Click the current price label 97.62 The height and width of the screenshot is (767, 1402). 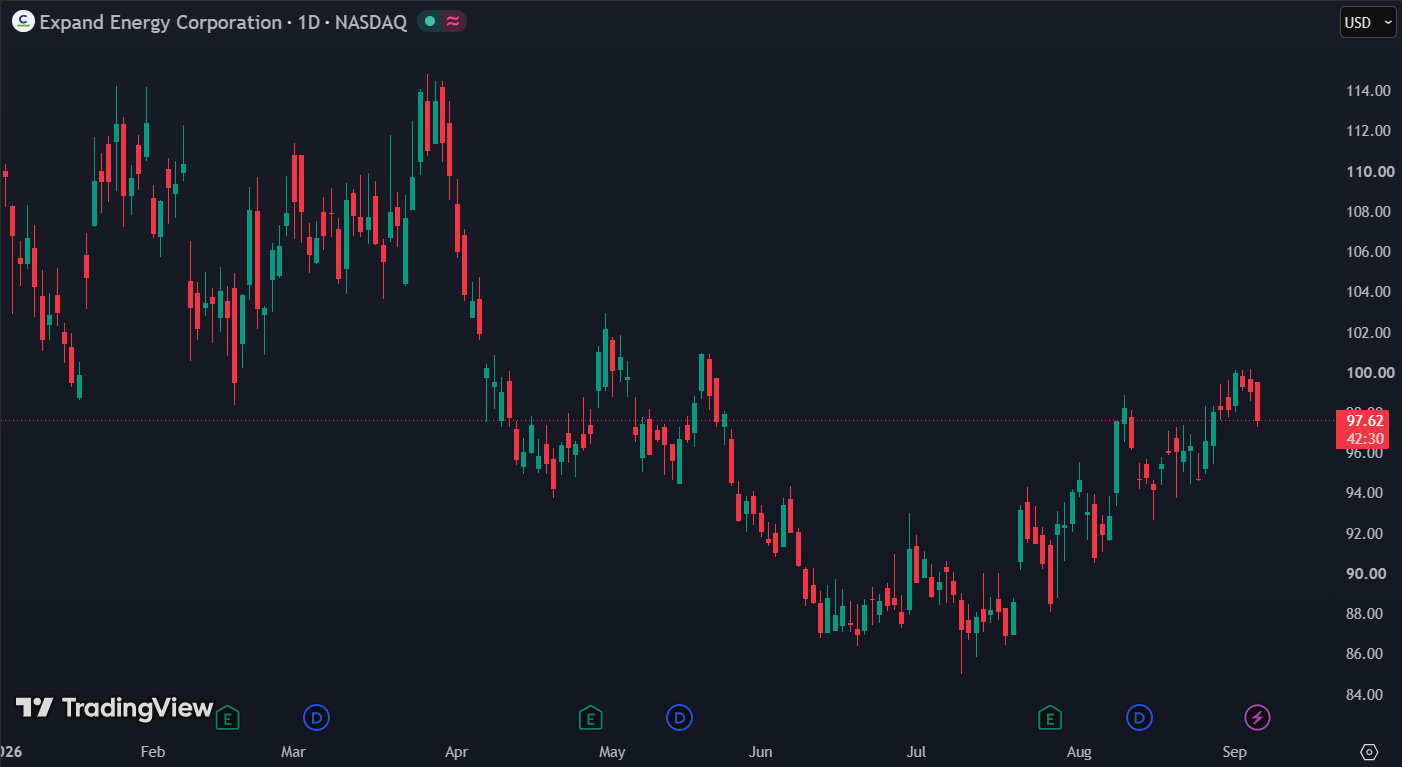[1364, 421]
